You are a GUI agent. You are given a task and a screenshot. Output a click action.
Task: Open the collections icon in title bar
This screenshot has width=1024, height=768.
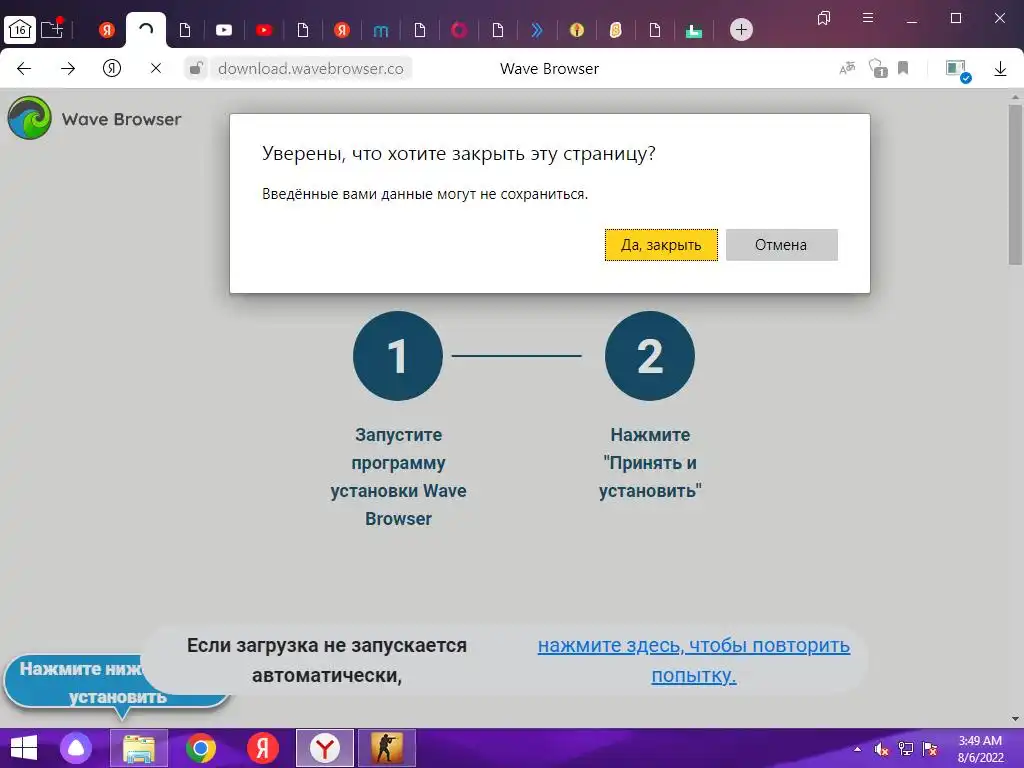824,18
